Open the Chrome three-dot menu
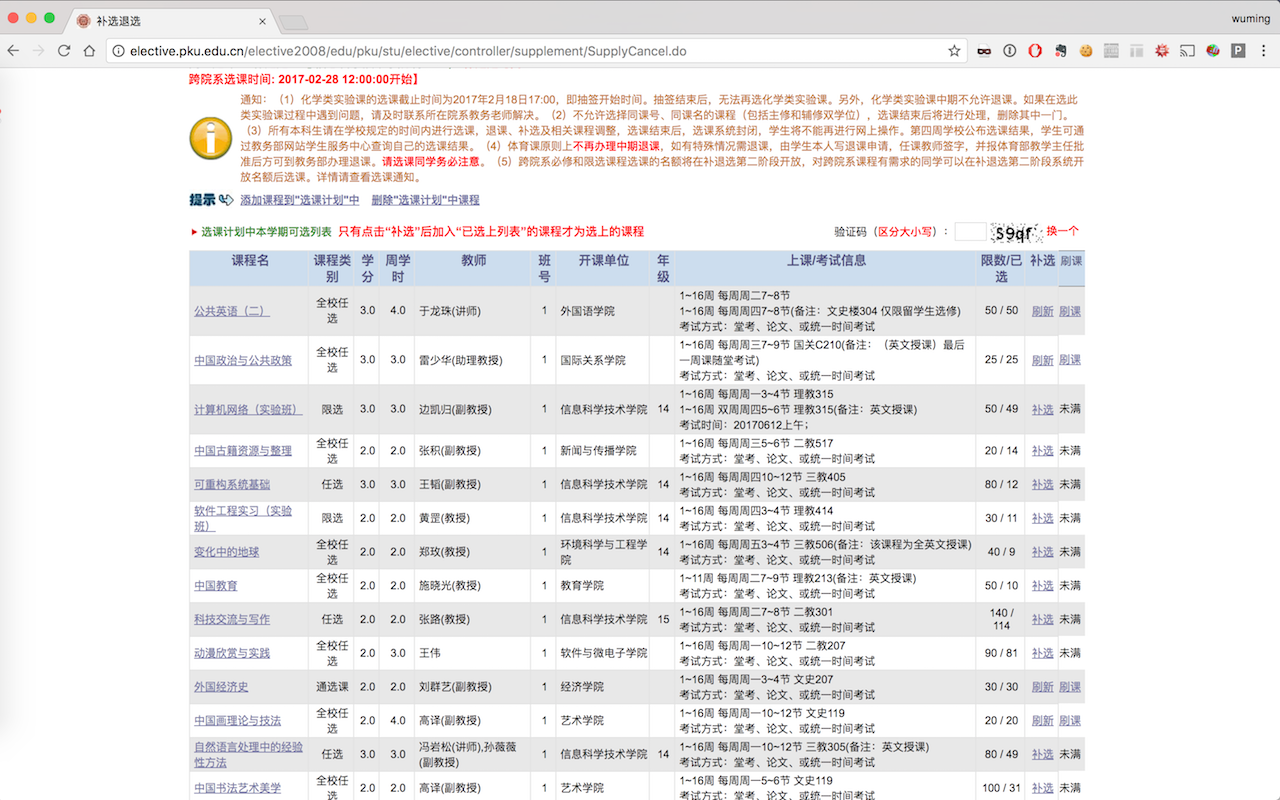 pos(1264,51)
